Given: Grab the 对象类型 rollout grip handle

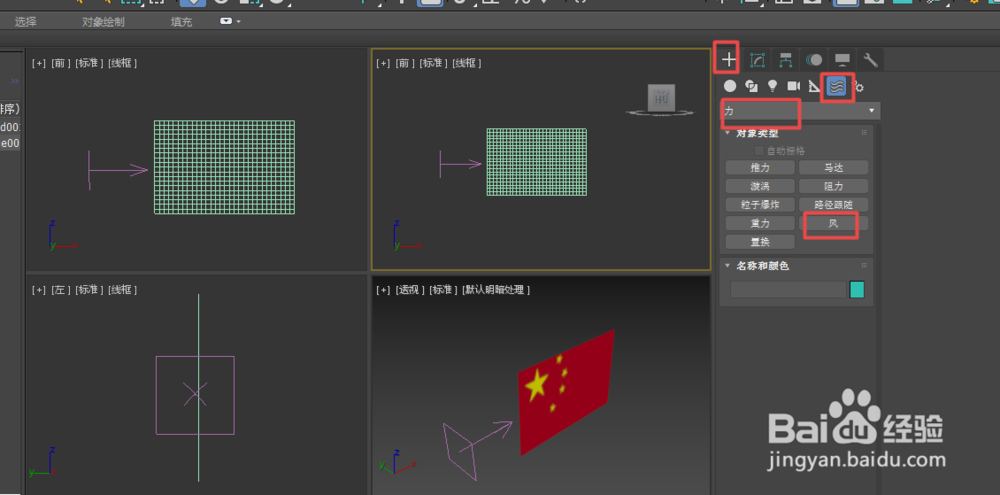Looking at the screenshot, I should click(x=864, y=133).
